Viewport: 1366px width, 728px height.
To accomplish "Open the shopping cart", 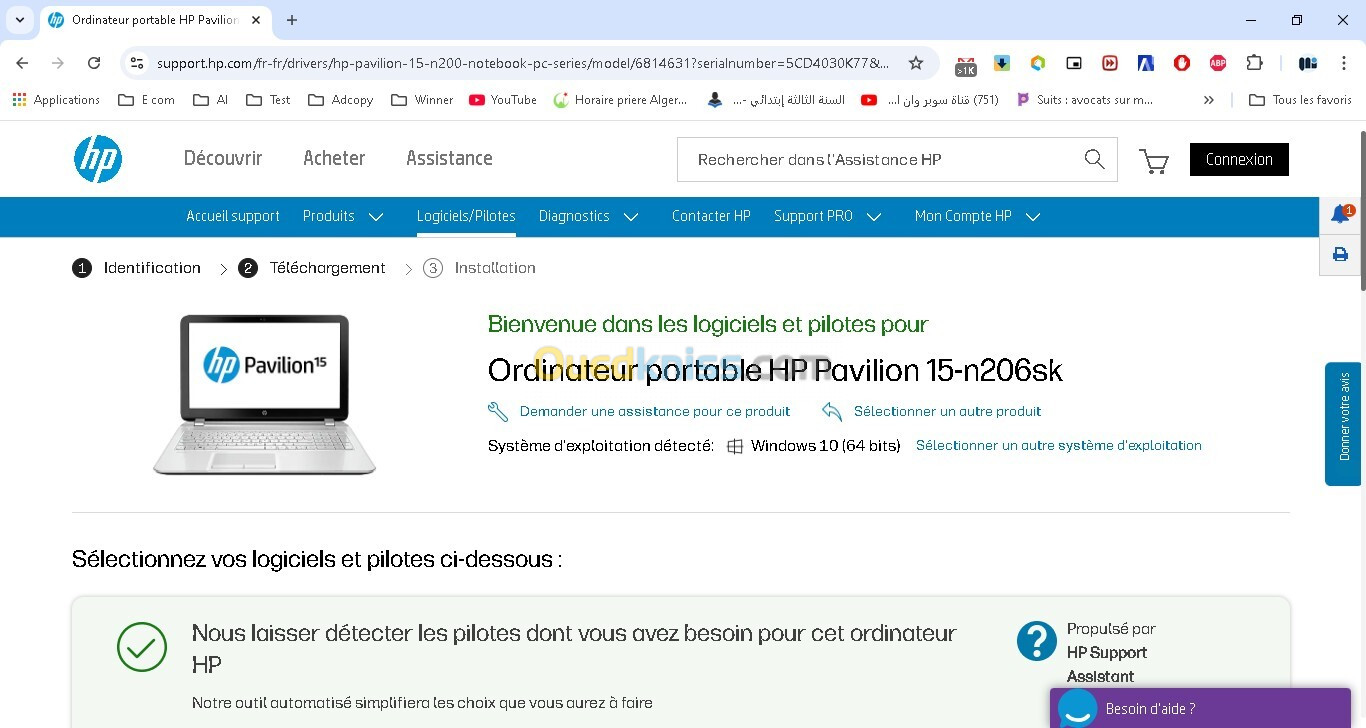I will (x=1154, y=160).
